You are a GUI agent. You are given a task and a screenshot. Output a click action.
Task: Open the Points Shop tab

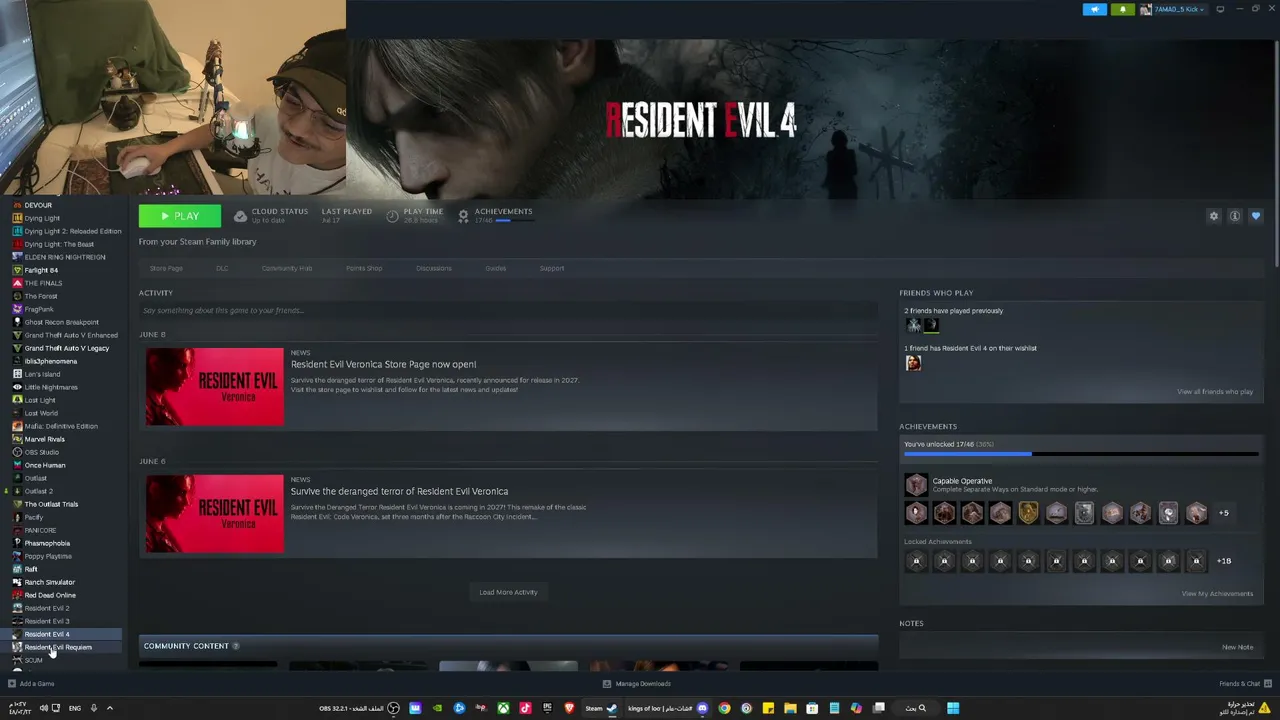tap(364, 268)
